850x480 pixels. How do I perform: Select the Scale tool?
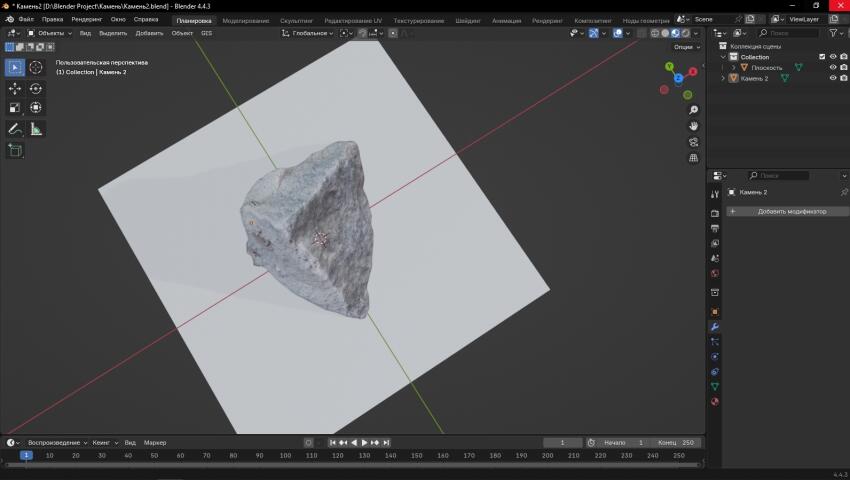click(x=15, y=107)
